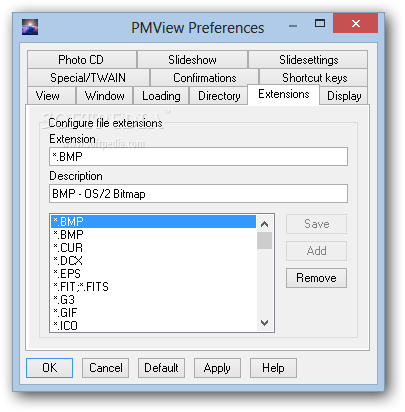The image size is (405, 412).
Task: Select the *.DCX extension
Action: 154,261
